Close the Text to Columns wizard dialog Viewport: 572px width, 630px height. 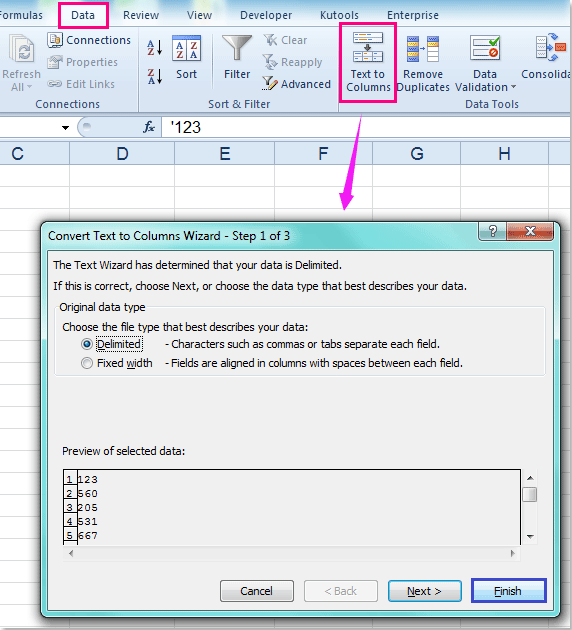[530, 231]
